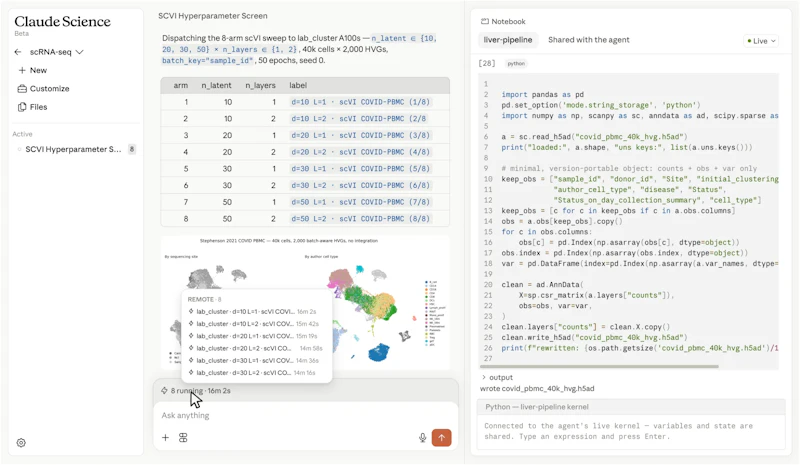Click the Notebook panel icon
This screenshot has width=800, height=465.
point(484,21)
